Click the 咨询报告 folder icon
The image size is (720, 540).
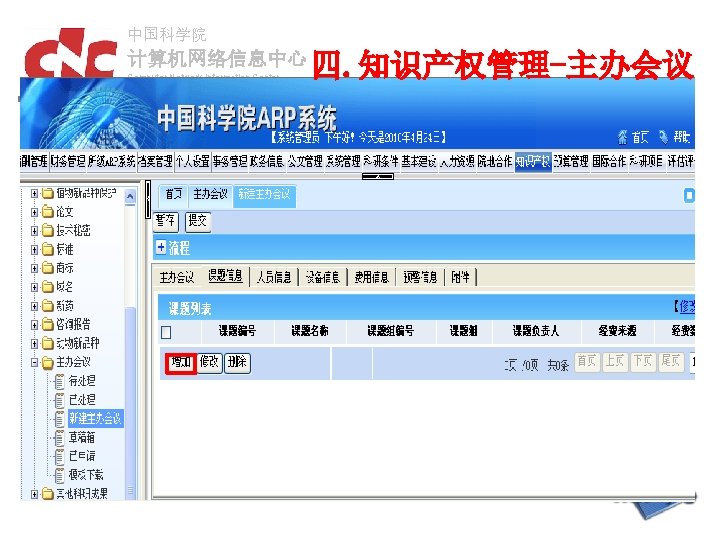(x=48, y=325)
